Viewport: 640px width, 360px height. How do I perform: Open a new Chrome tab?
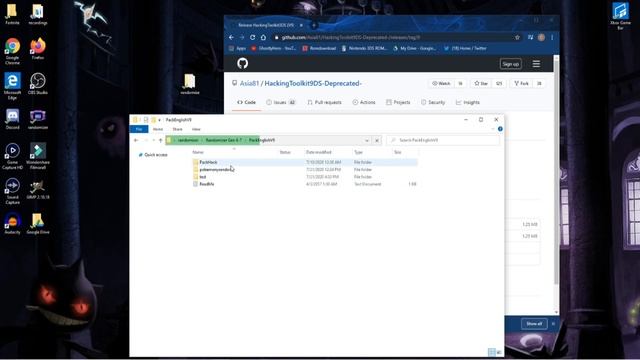click(314, 25)
